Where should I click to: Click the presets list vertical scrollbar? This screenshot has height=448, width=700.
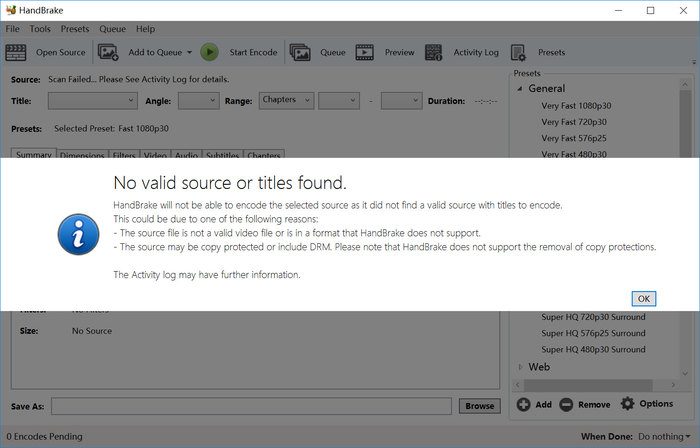[x=685, y=124]
